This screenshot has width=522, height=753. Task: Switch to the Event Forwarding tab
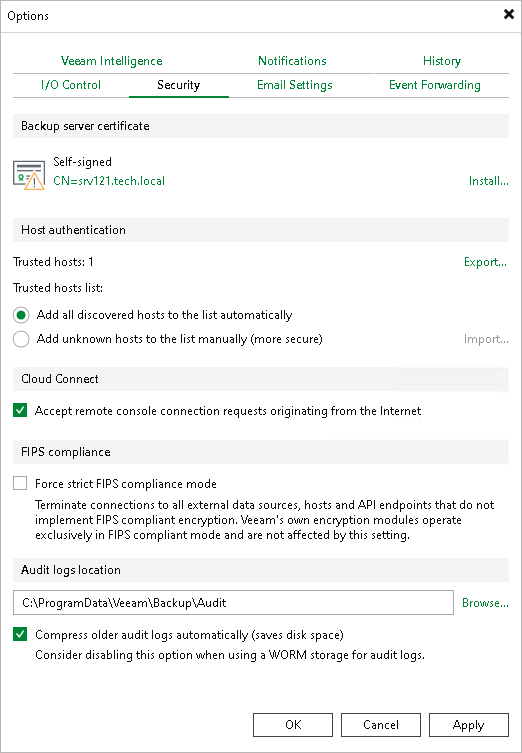(435, 85)
